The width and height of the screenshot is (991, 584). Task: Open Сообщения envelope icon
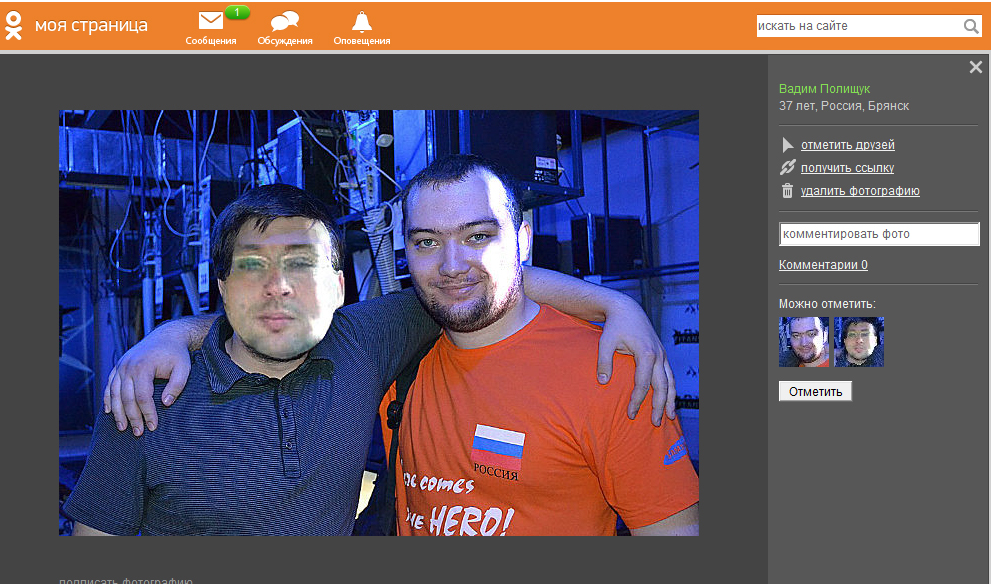click(x=210, y=21)
